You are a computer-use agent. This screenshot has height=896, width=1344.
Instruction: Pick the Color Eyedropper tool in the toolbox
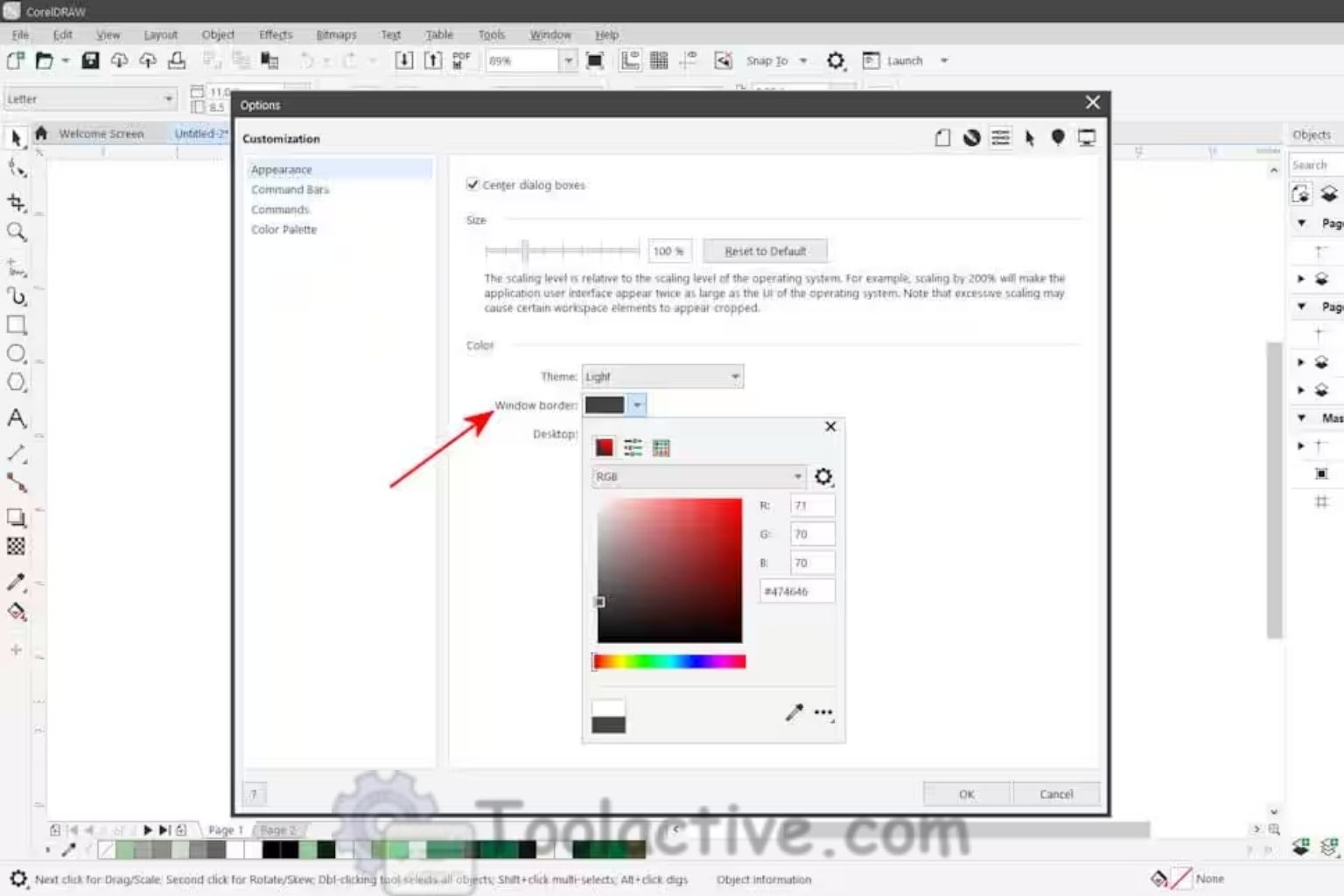pos(16,584)
